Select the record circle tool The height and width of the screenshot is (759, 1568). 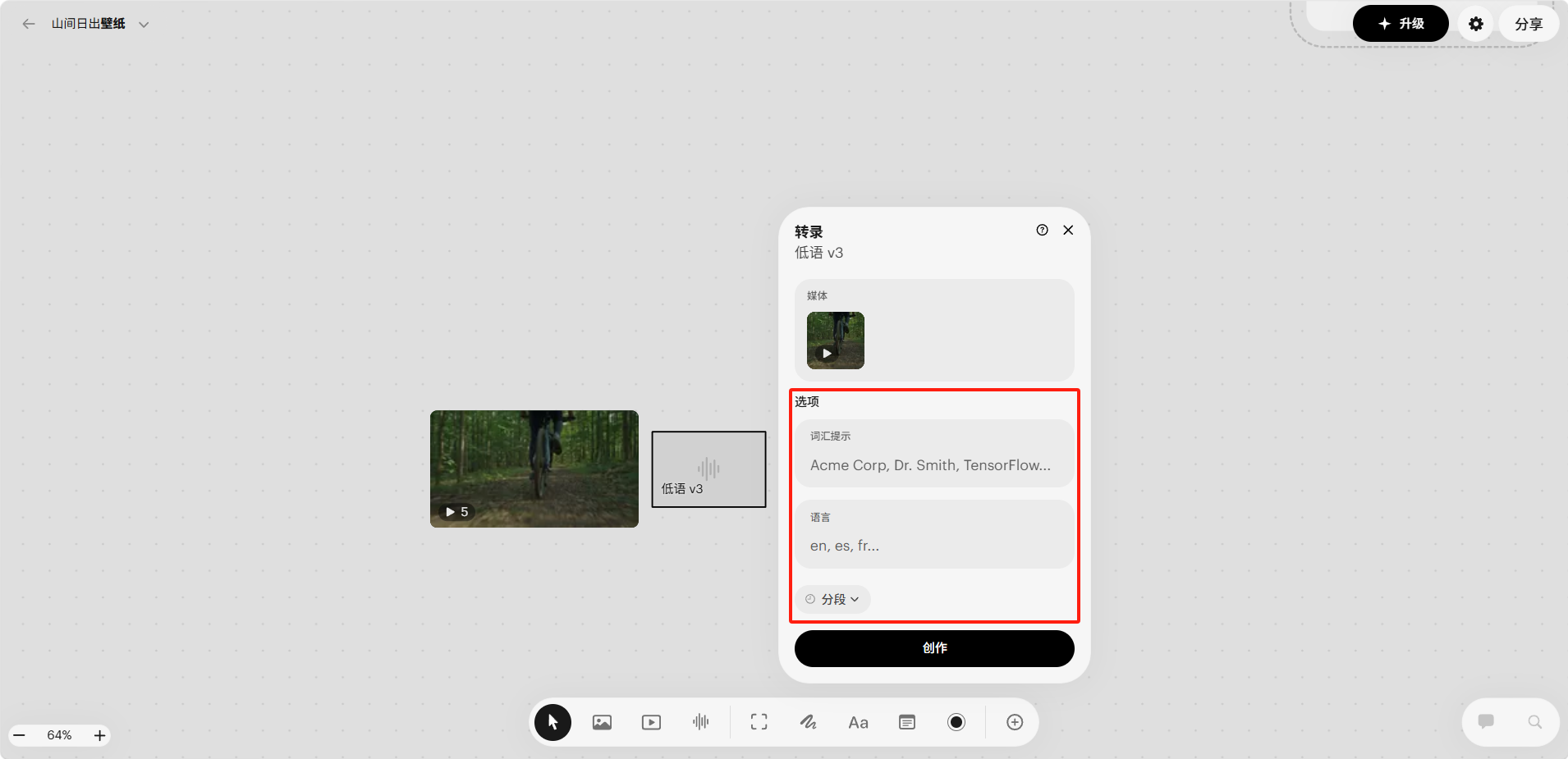[956, 722]
